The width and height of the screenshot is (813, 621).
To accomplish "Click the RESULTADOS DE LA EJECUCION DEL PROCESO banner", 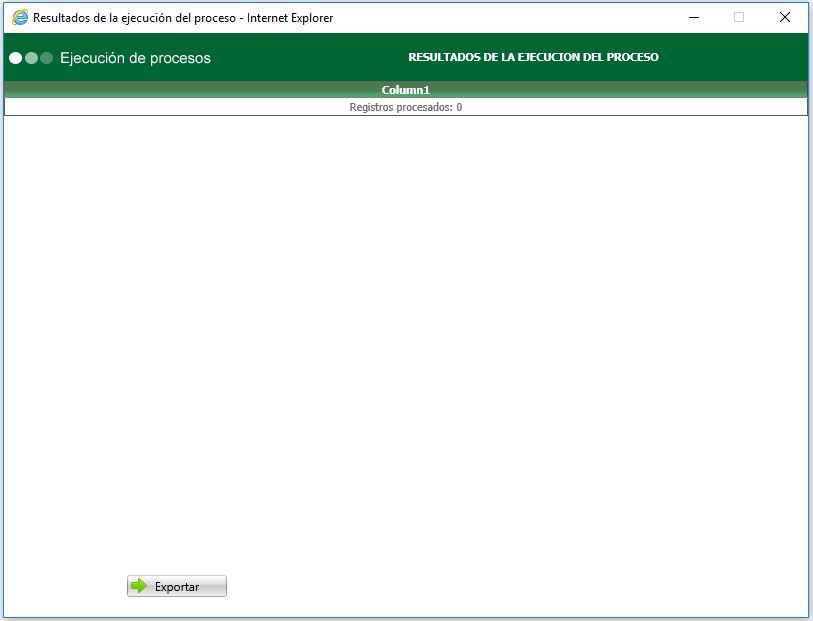I will pos(532,57).
